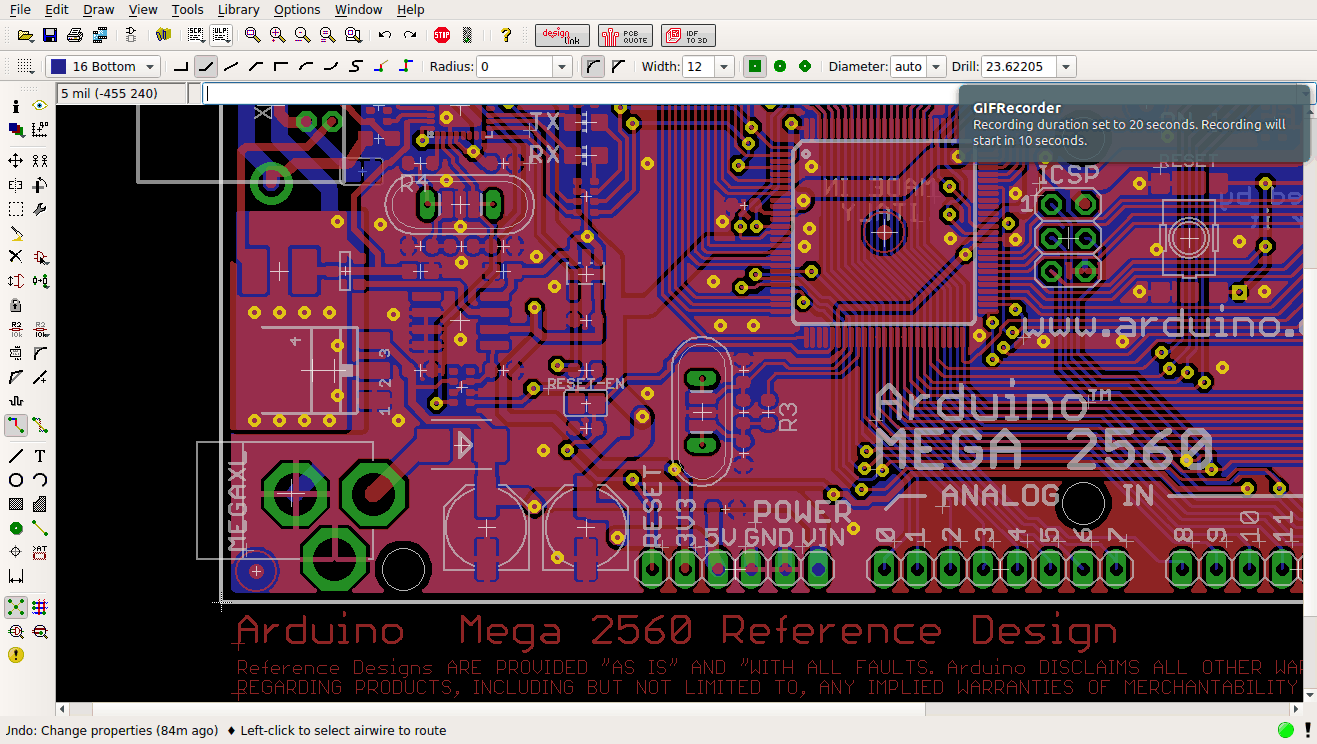
Task: Click the Open file folder icon
Action: [x=26, y=35]
